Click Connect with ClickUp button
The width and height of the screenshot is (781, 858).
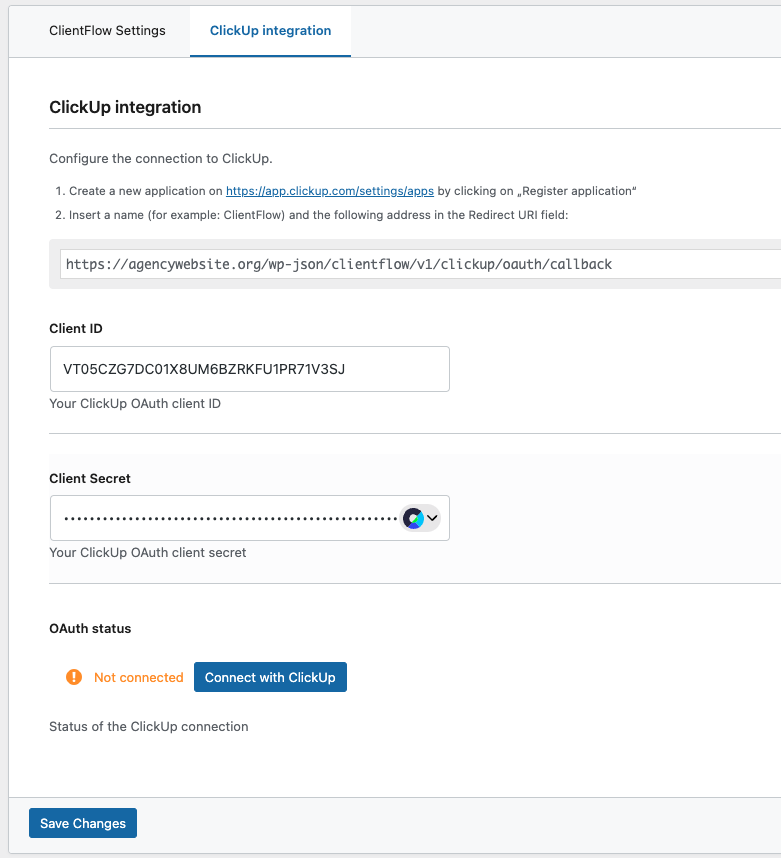270,677
